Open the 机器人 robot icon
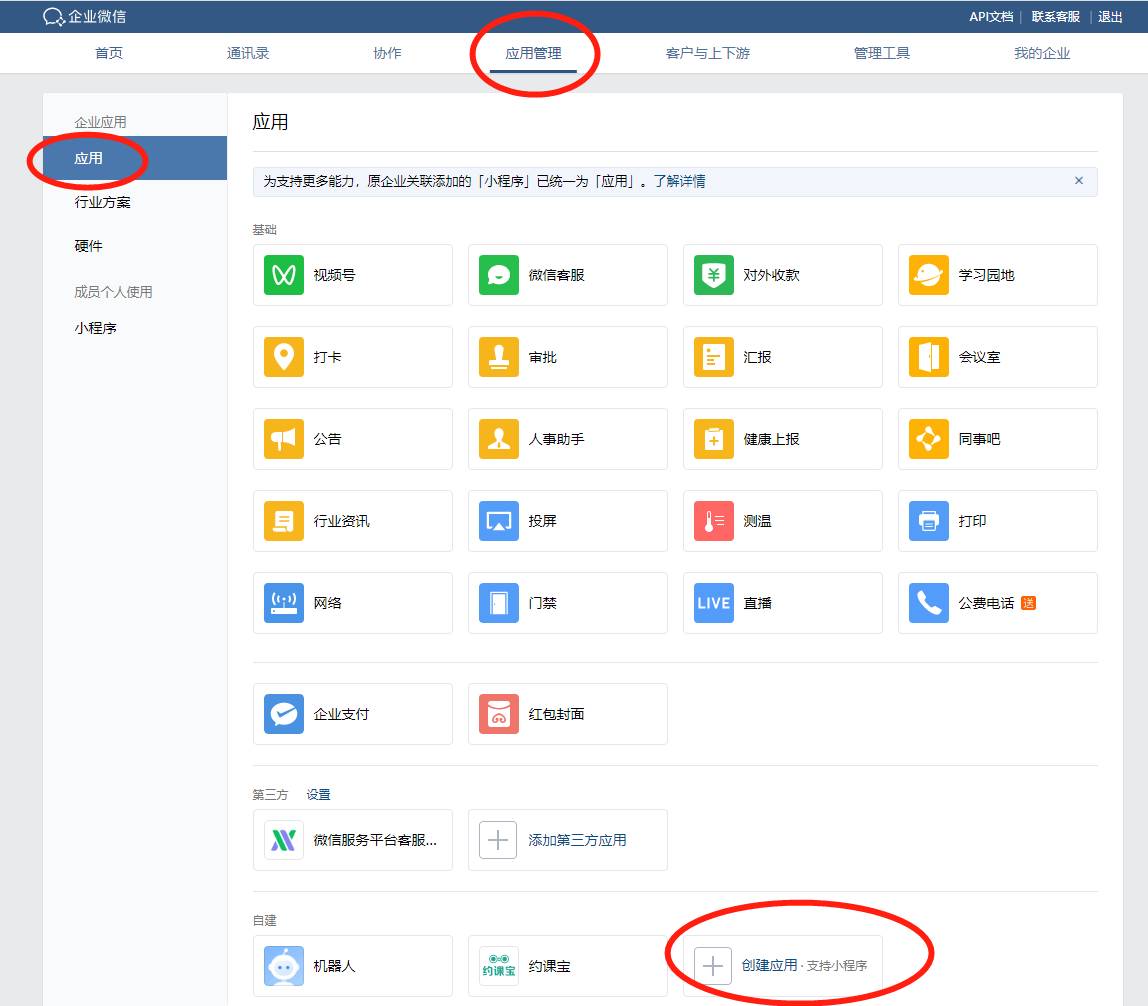 [283, 966]
